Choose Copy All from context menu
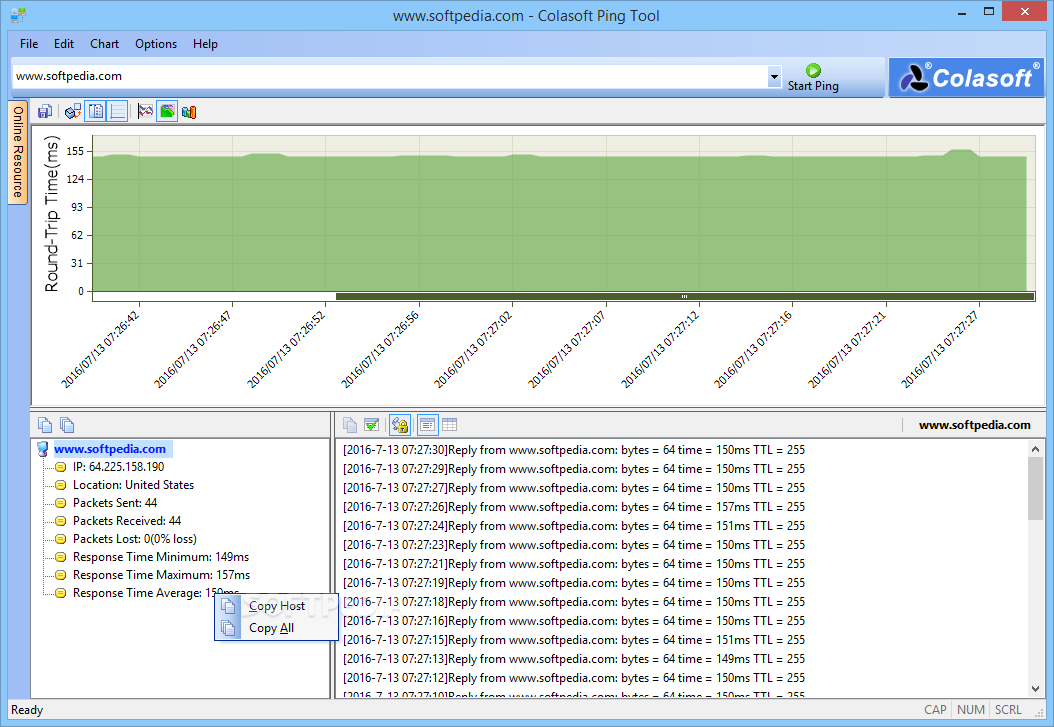Viewport: 1054px width, 727px height. click(x=276, y=628)
